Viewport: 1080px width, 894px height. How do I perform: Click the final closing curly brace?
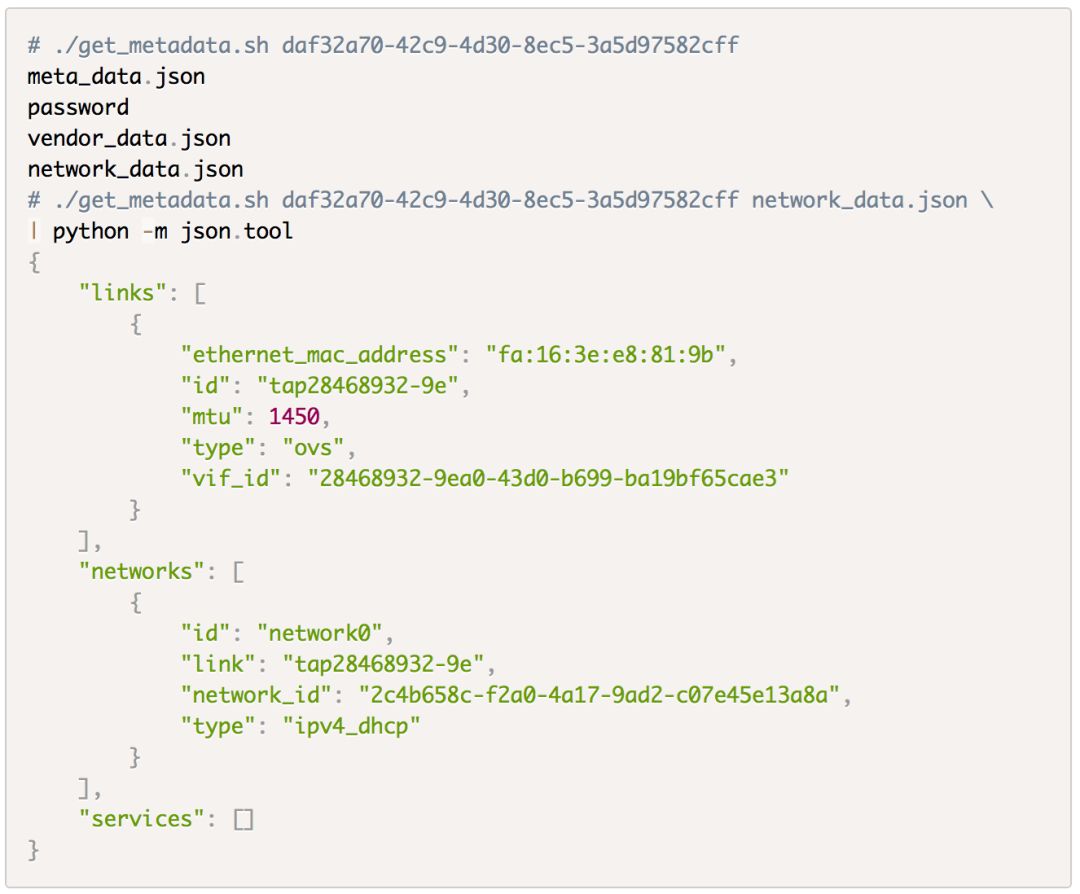[x=33, y=850]
